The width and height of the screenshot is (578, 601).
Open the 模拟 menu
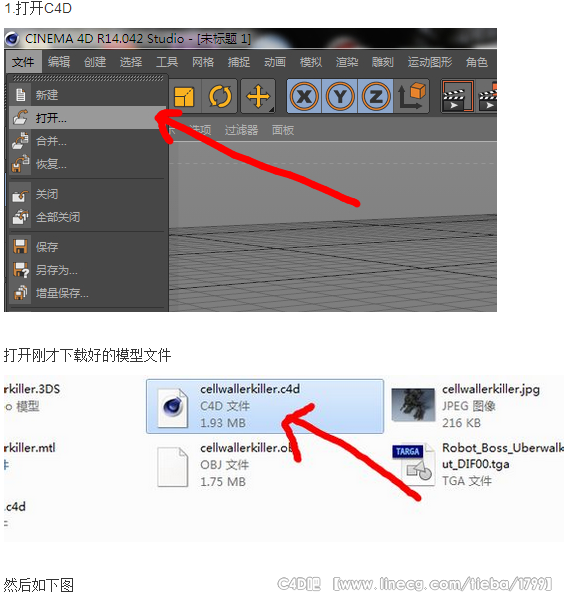pos(311,62)
